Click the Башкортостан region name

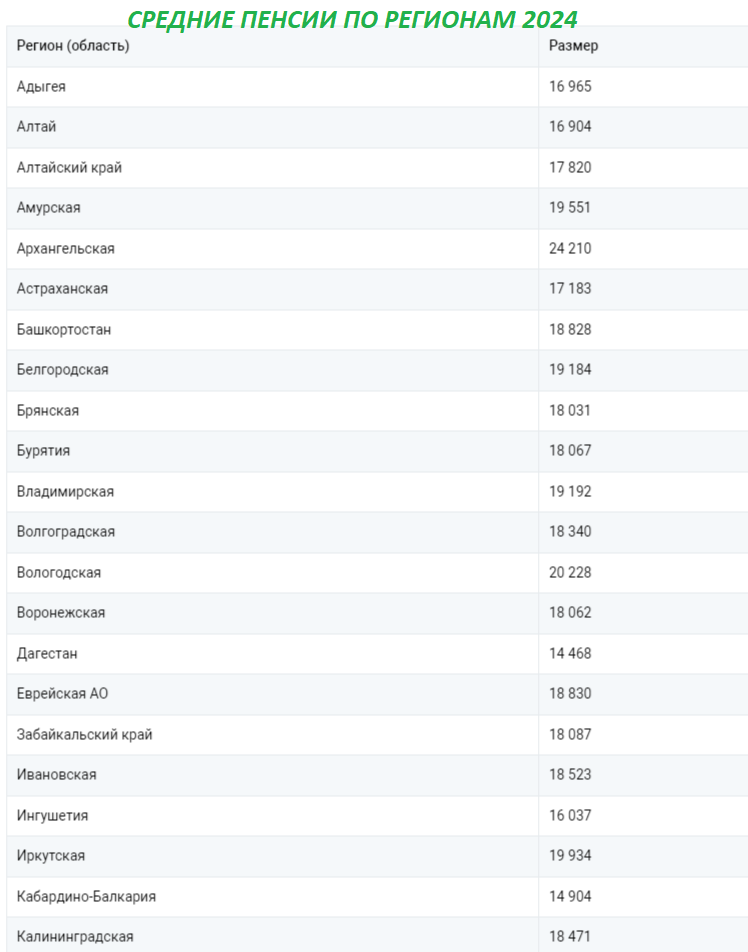64,330
